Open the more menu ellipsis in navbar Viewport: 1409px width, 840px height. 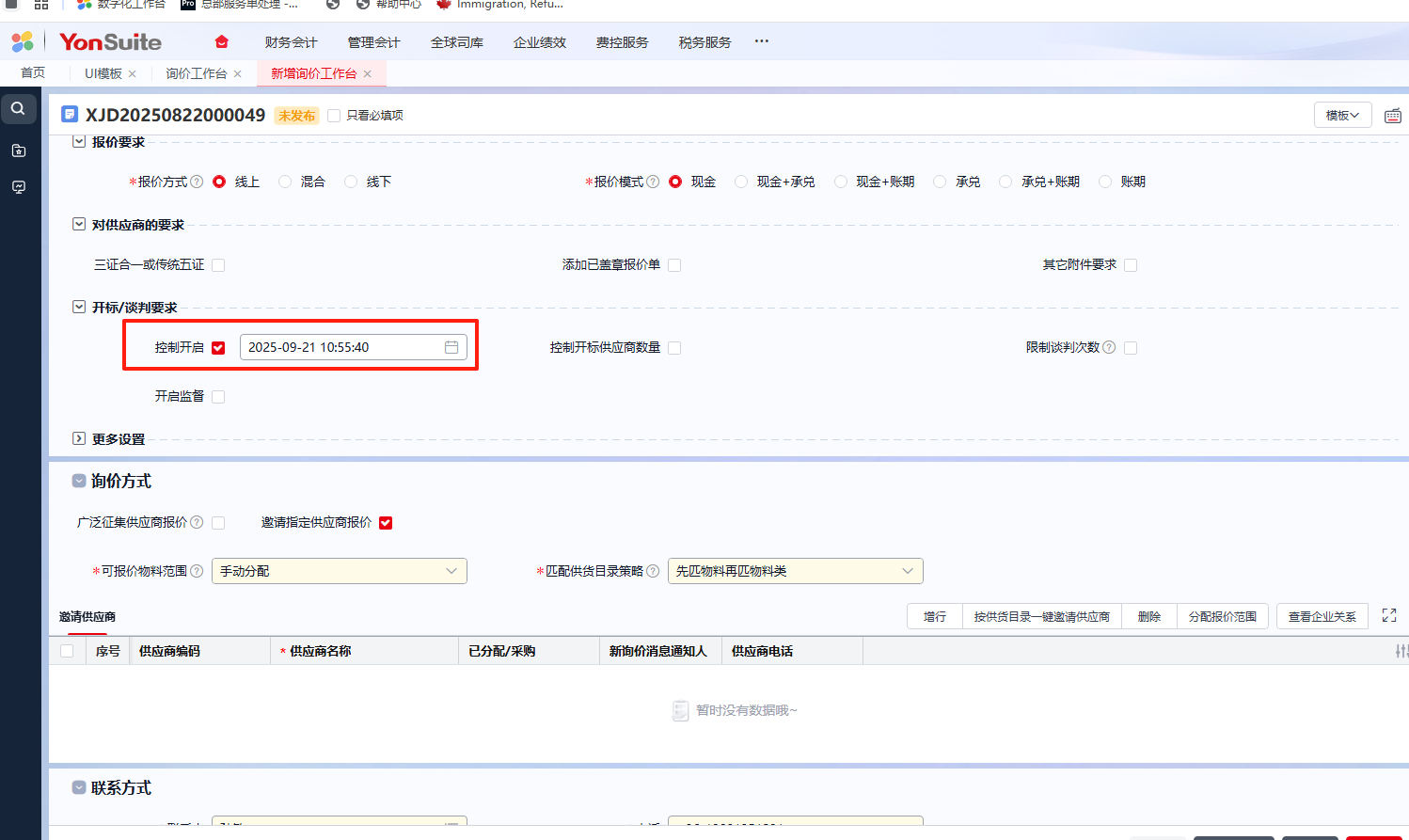coord(762,41)
